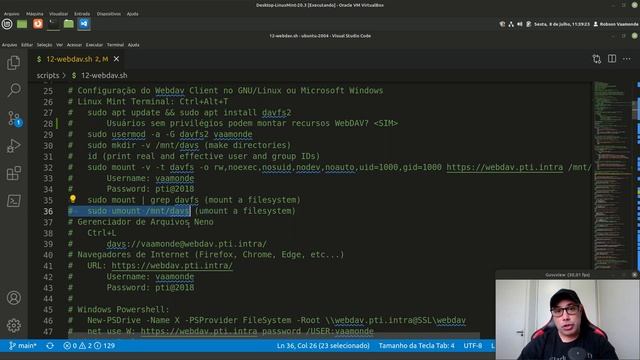Click the scripts breadcrumb folder
The height and width of the screenshot is (360, 640).
coord(48,76)
